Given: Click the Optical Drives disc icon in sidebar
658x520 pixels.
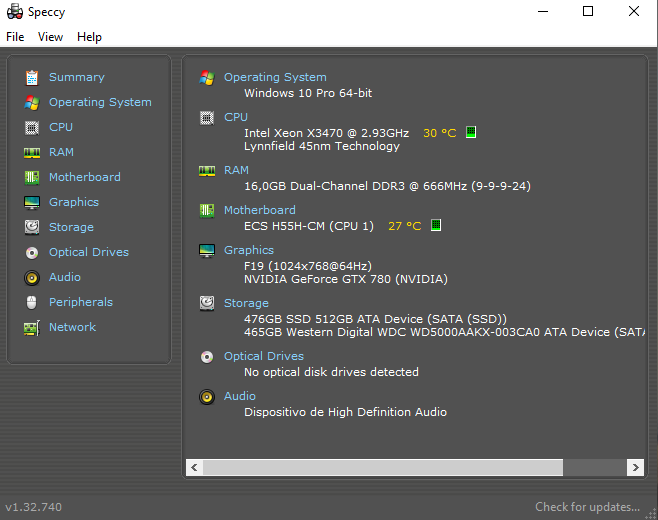Looking at the screenshot, I should pos(32,253).
